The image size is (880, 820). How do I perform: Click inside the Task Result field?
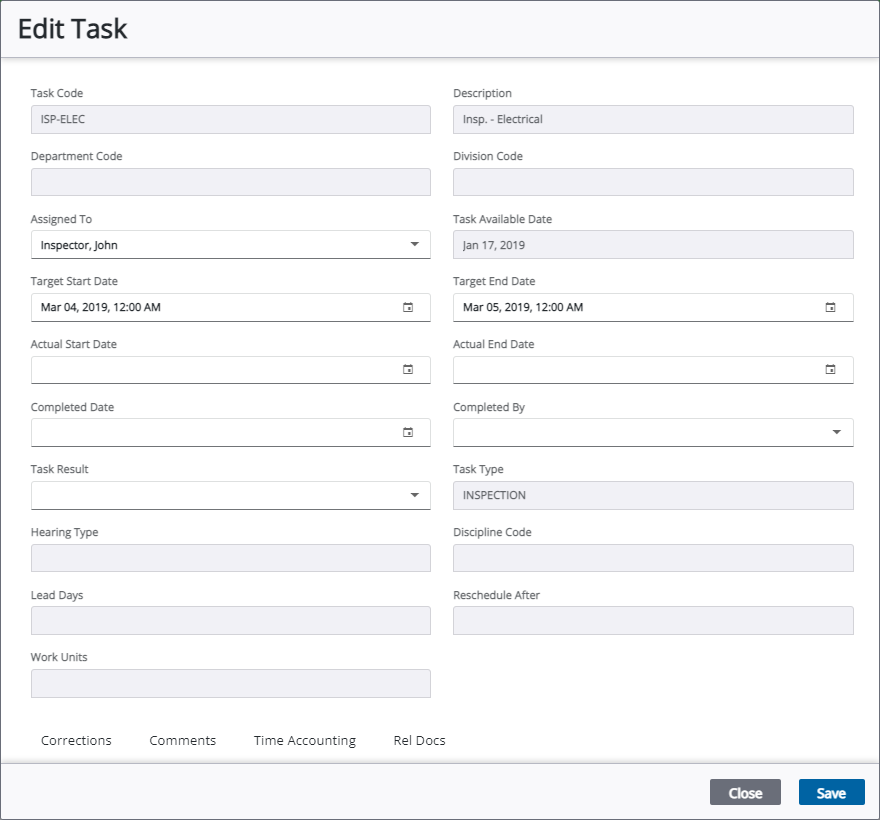(x=200, y=495)
